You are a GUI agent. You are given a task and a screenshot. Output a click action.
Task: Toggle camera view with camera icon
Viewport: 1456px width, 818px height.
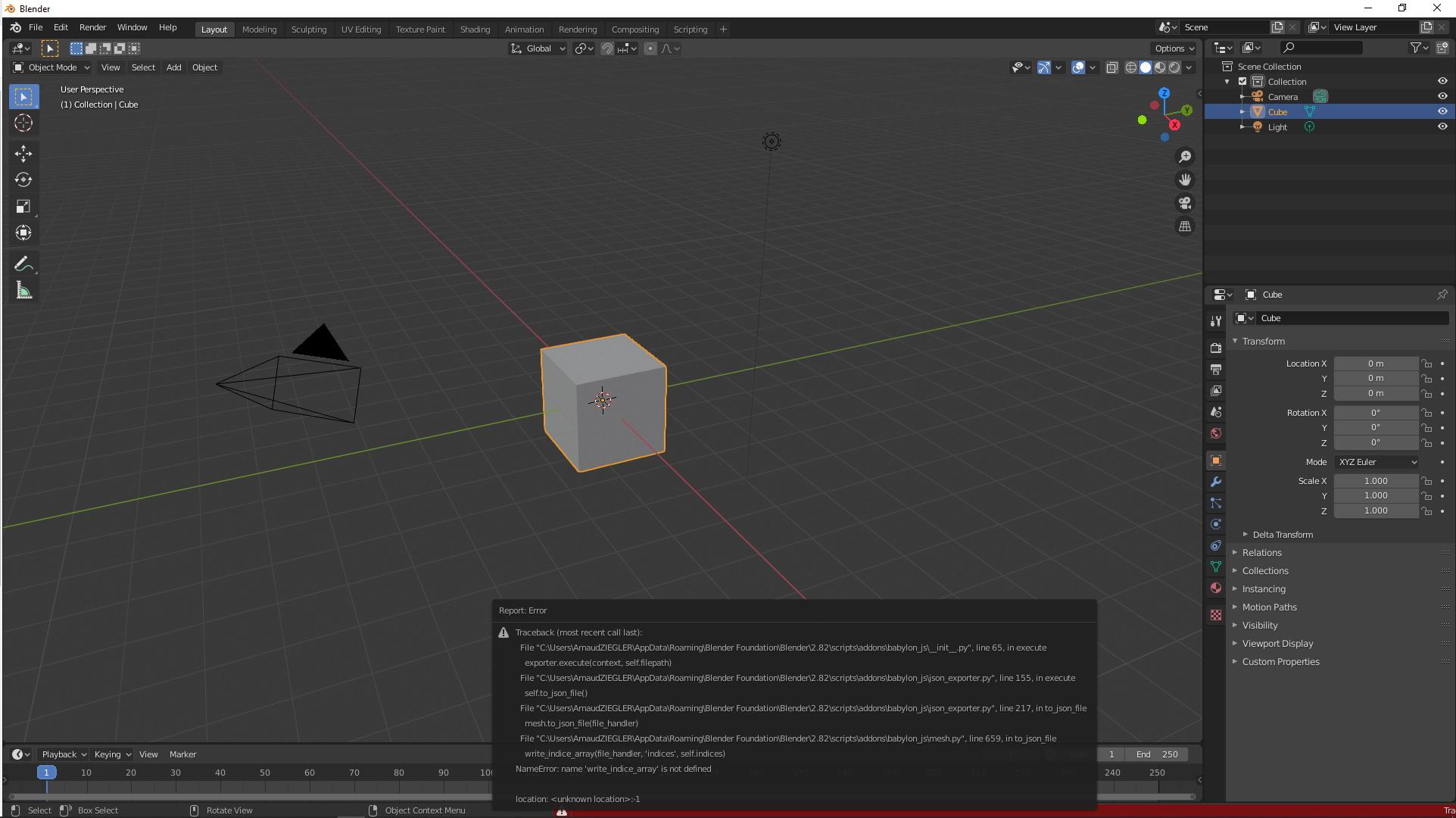pos(1185,203)
